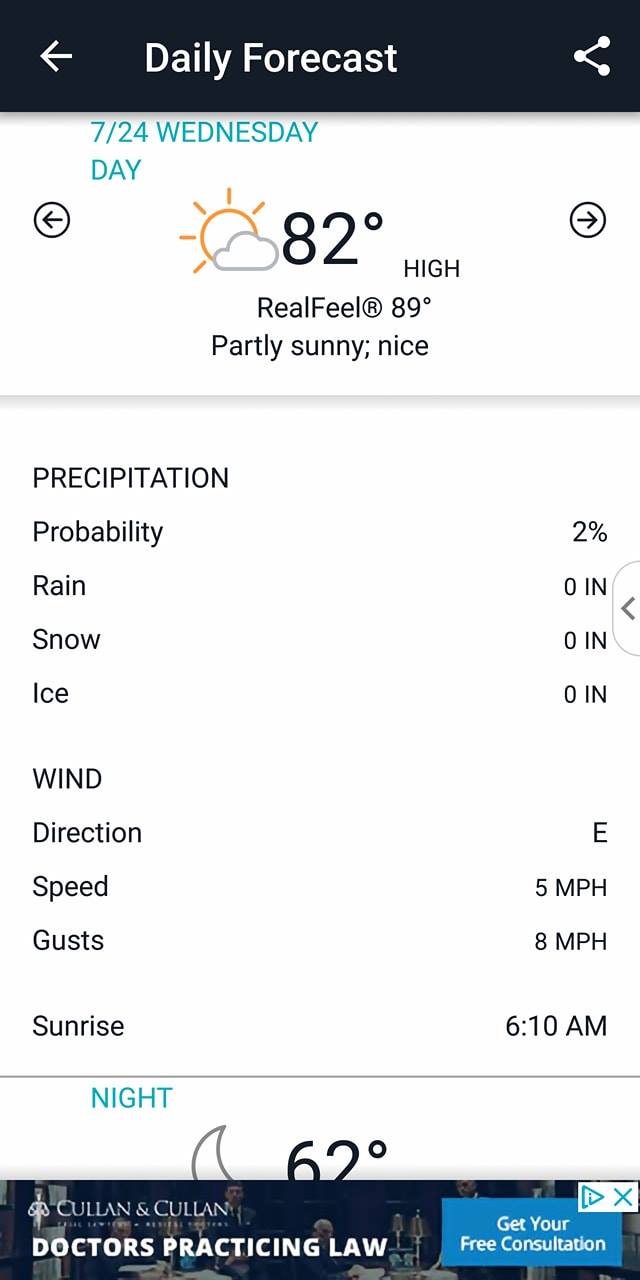Viewport: 640px width, 1280px height.
Task: Tap the night moon icon
Action: coord(213,1152)
